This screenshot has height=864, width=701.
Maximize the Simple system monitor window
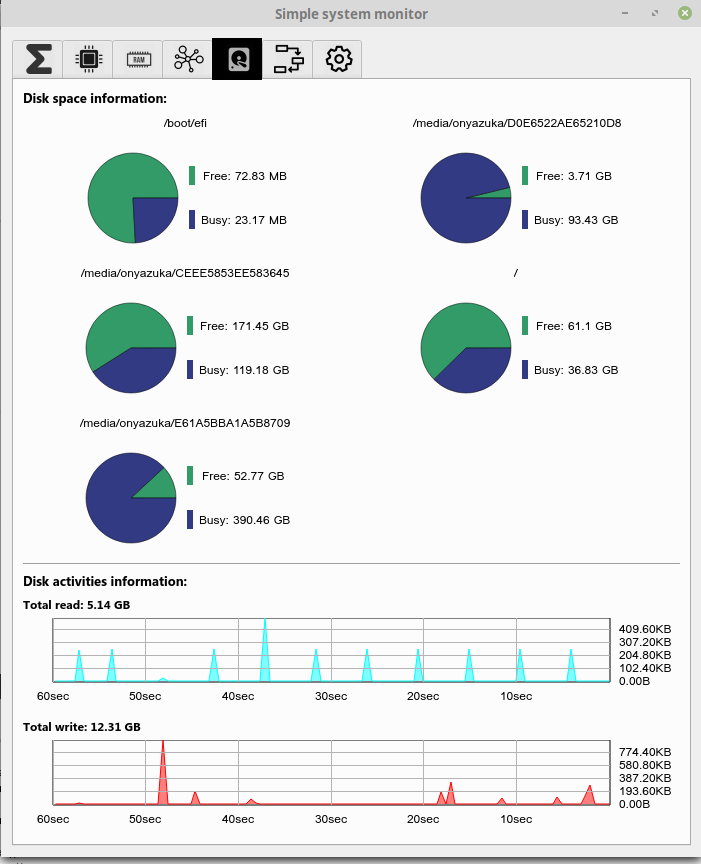[655, 13]
